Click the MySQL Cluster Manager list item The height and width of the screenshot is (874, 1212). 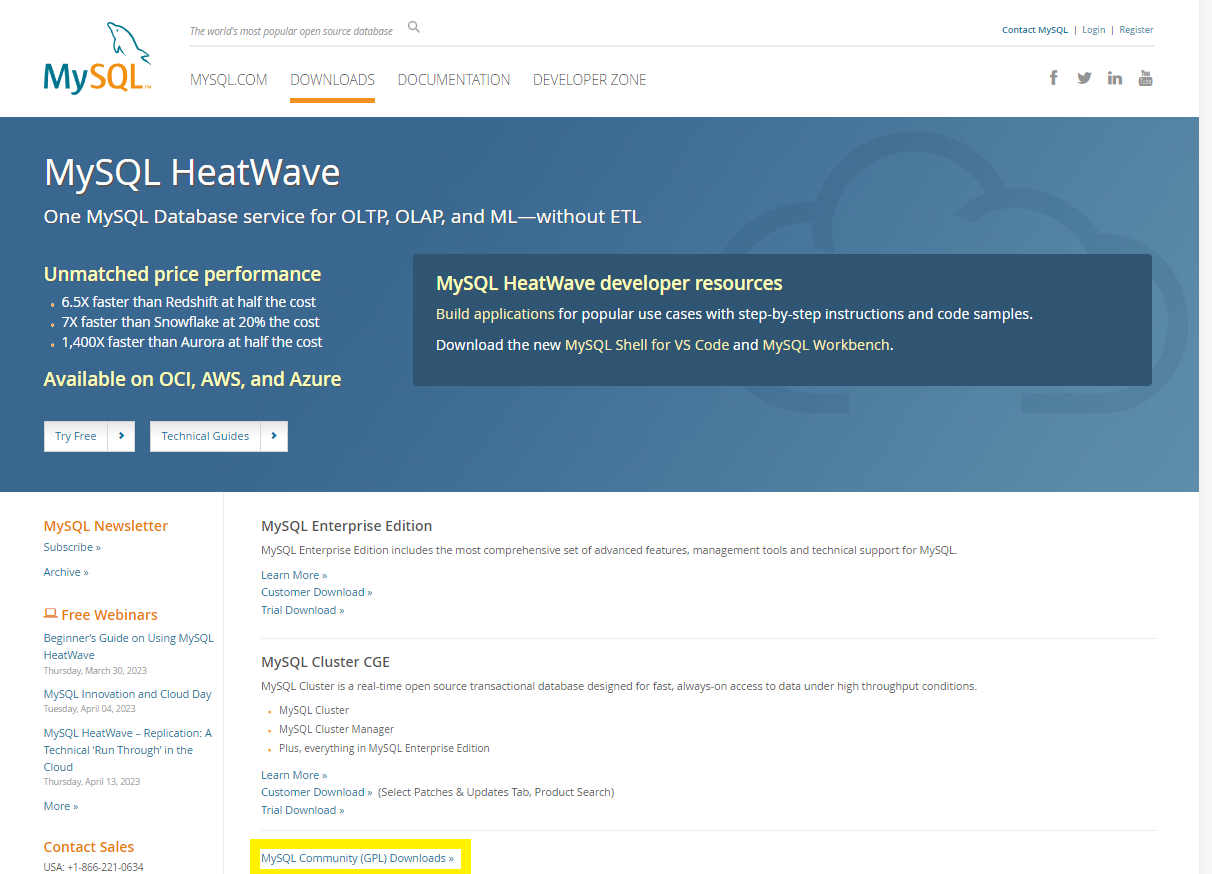pos(336,729)
